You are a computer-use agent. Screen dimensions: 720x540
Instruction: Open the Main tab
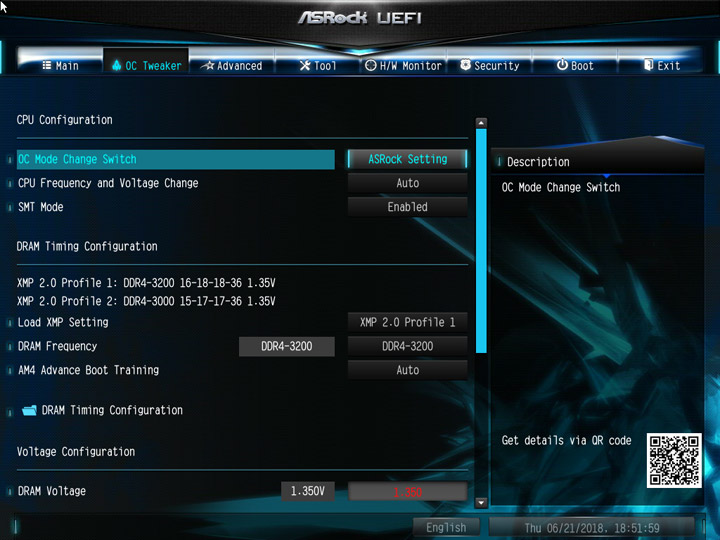coord(60,66)
